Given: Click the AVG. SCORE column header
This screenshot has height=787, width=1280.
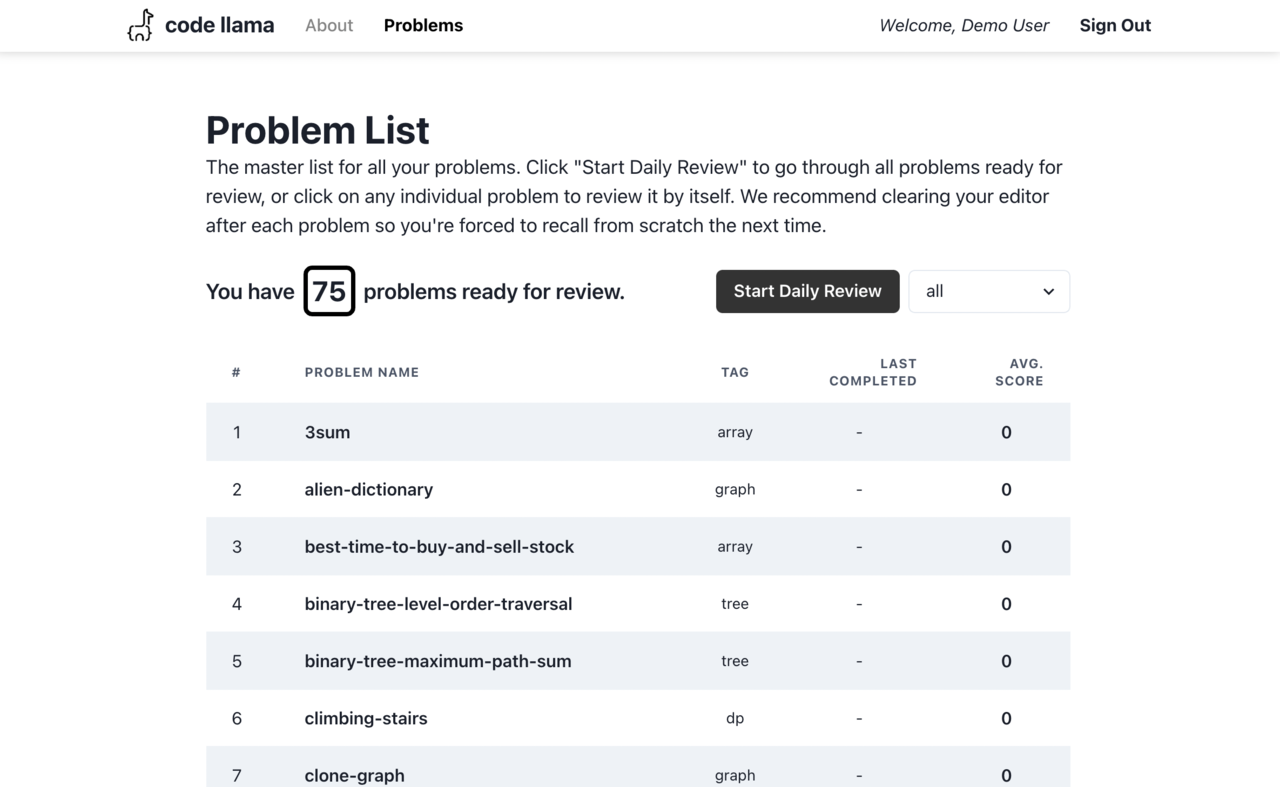Looking at the screenshot, I should tap(1019, 372).
